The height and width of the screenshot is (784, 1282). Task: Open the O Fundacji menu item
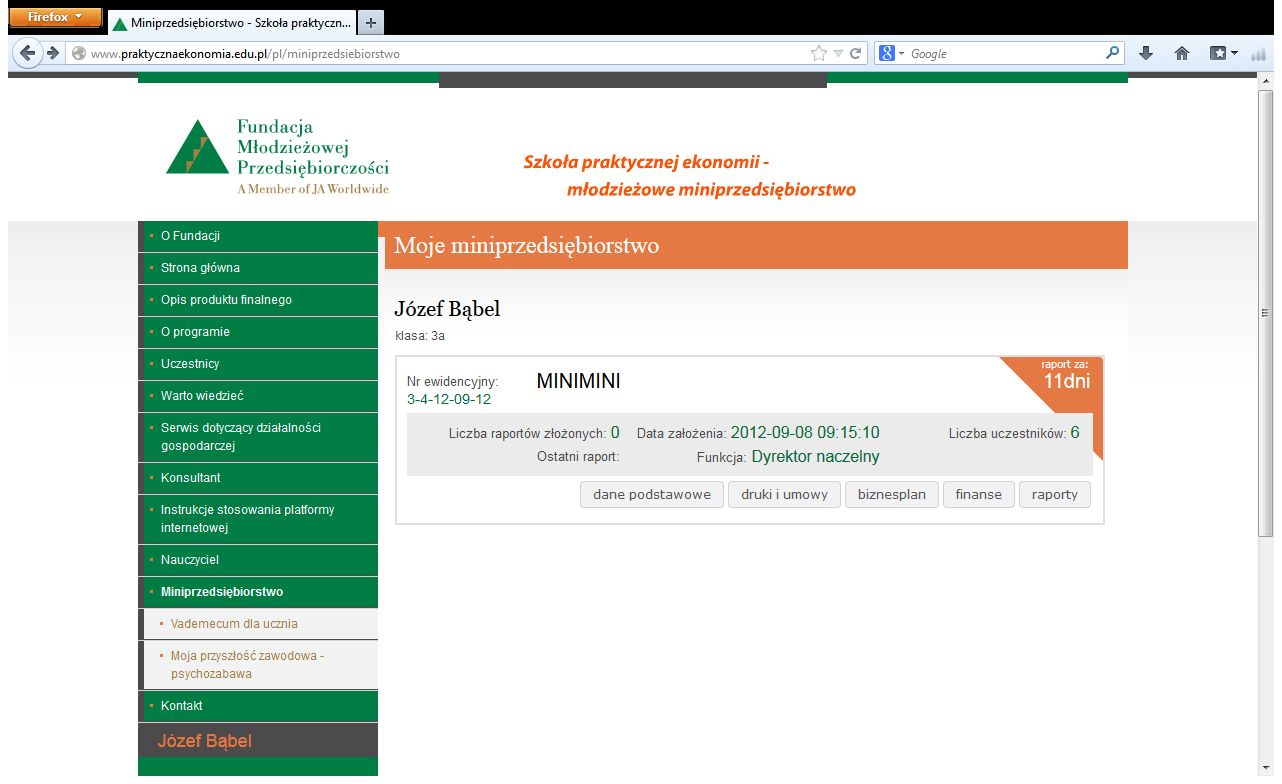coord(258,236)
